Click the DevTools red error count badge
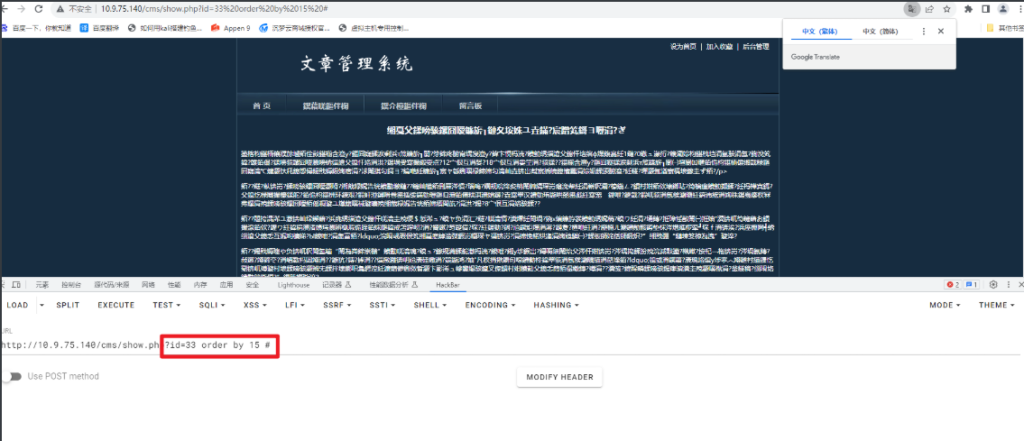Image resolution: width=1024 pixels, height=441 pixels. (x=953, y=285)
